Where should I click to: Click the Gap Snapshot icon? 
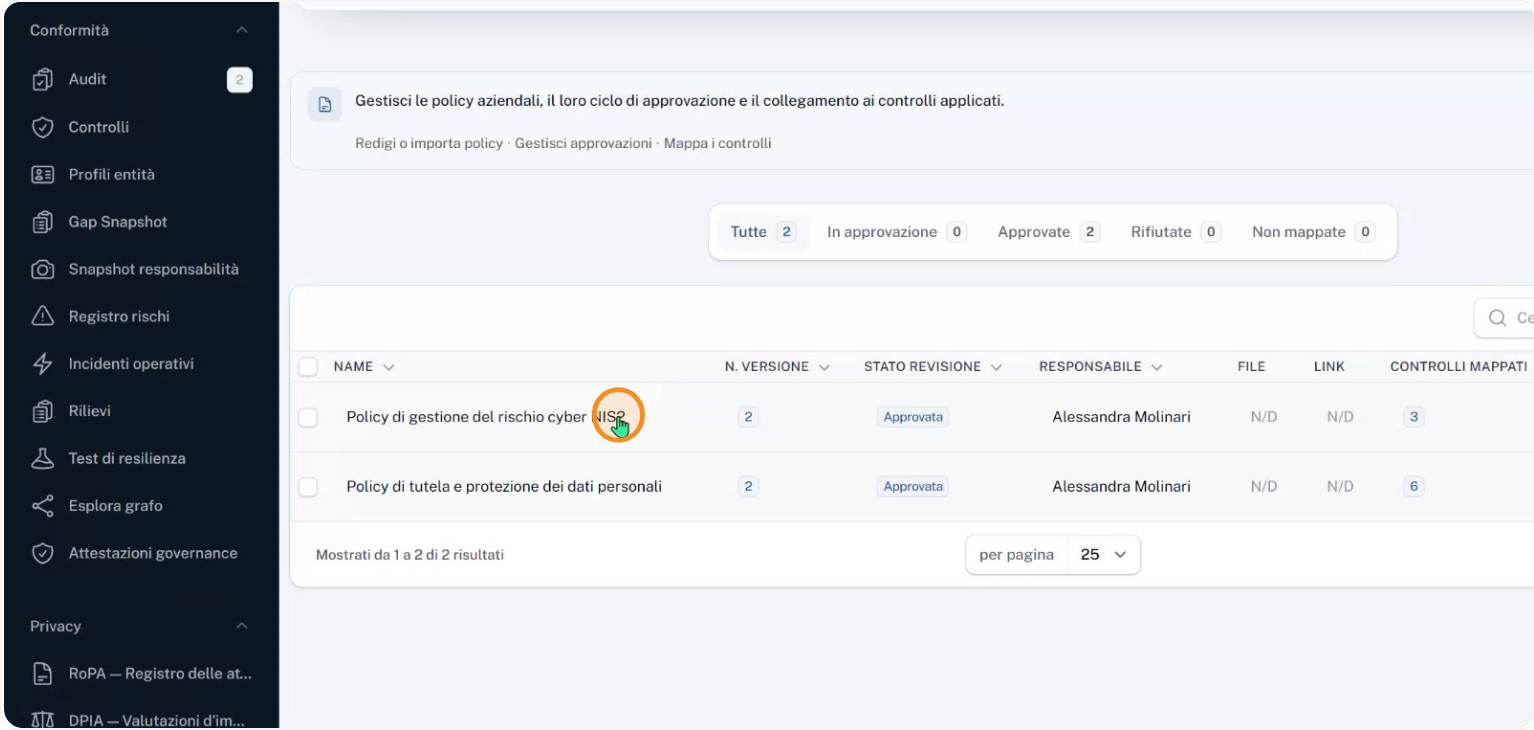[x=42, y=222]
